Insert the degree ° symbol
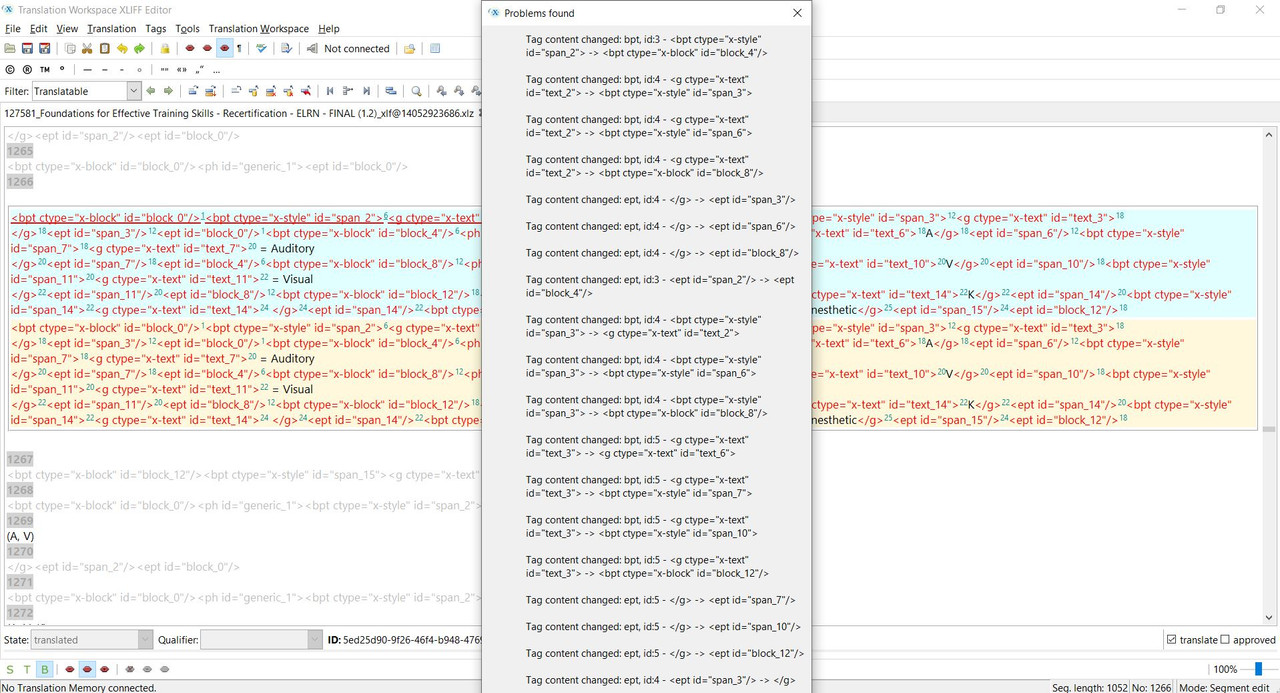The image size is (1280, 693). click(62, 70)
